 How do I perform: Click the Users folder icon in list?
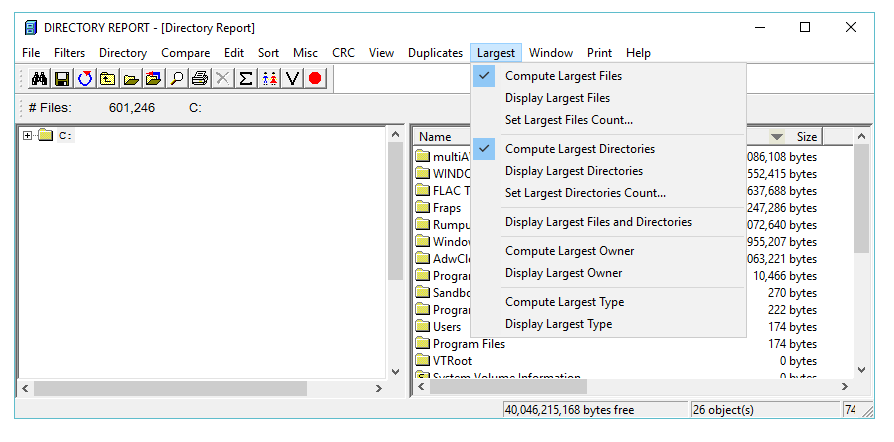422,327
